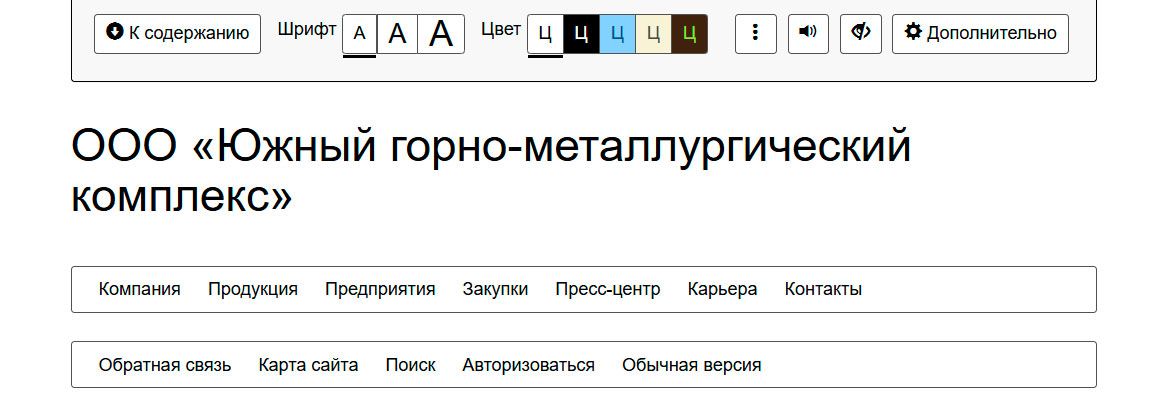
Task: Click the Карта сайта link
Action: click(308, 365)
